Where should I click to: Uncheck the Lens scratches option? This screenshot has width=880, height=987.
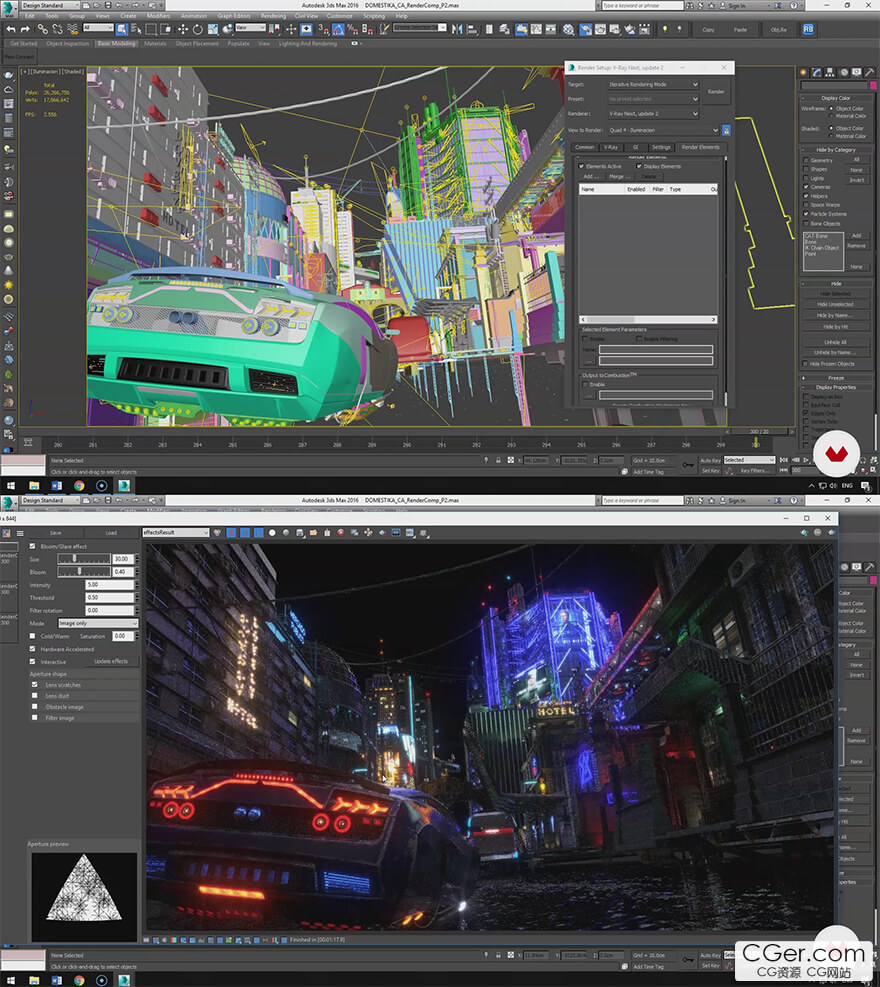tap(35, 685)
